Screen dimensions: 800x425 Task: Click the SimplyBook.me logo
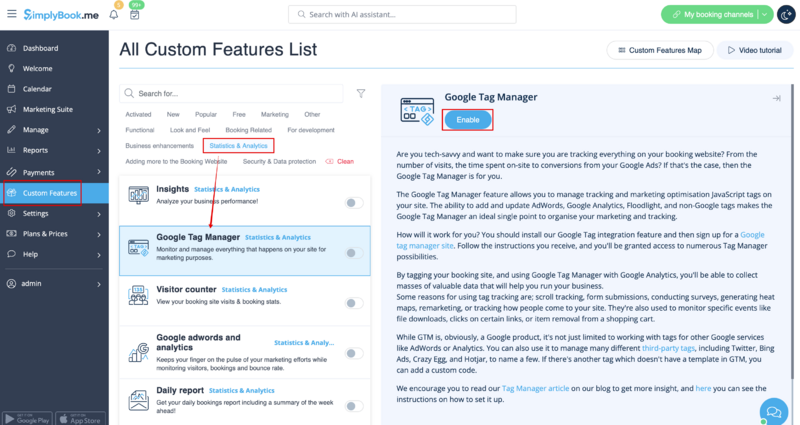click(61, 15)
